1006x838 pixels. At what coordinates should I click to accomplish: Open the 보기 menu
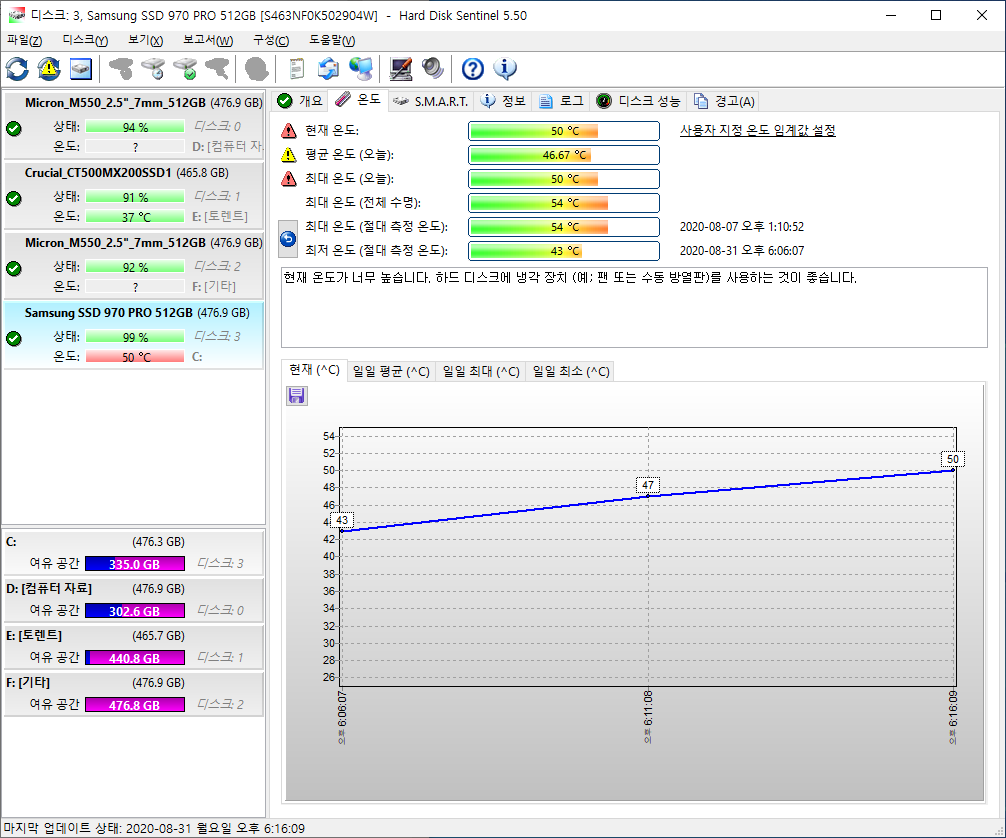tap(146, 40)
